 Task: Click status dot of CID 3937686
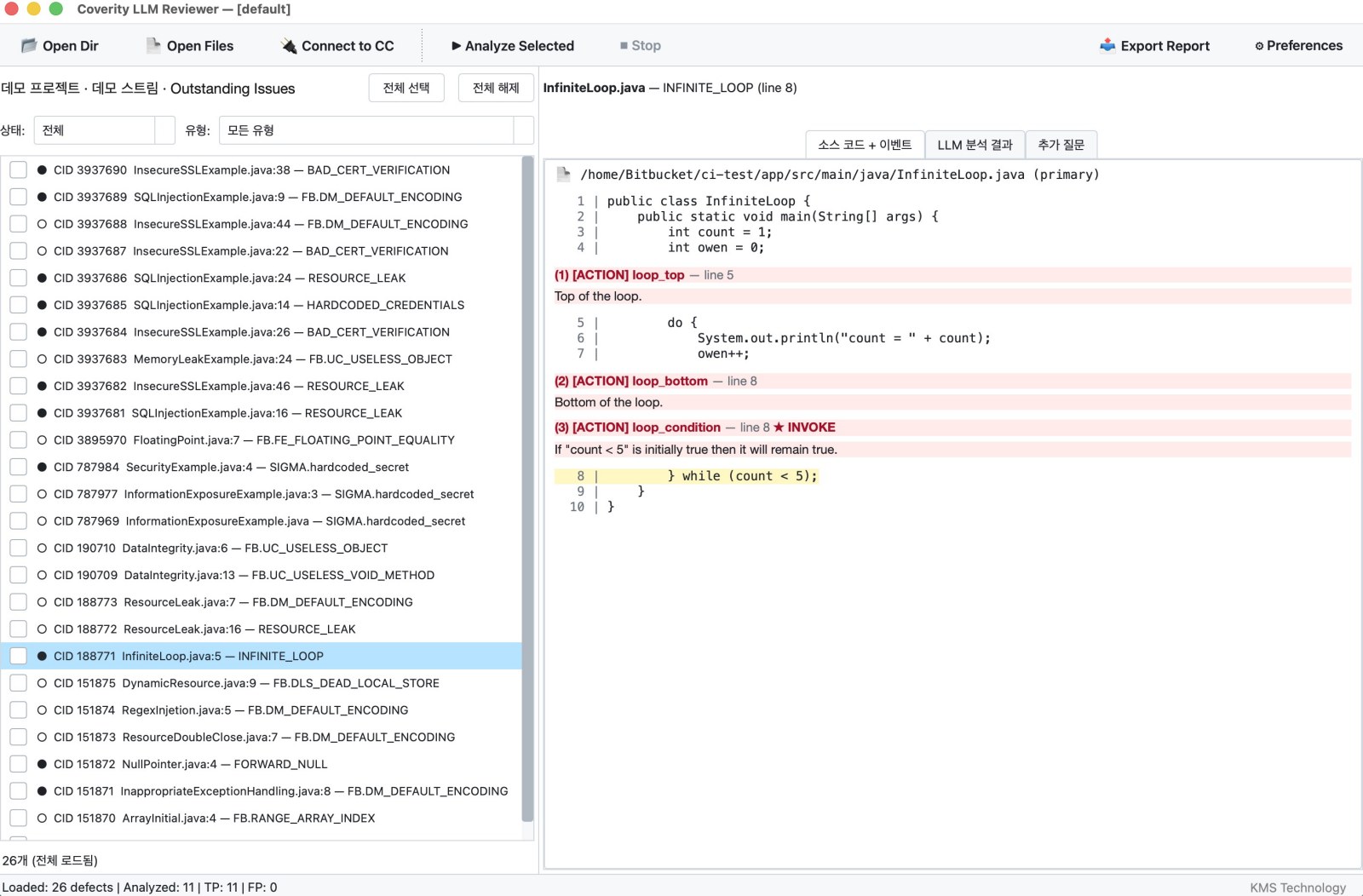tap(42, 279)
